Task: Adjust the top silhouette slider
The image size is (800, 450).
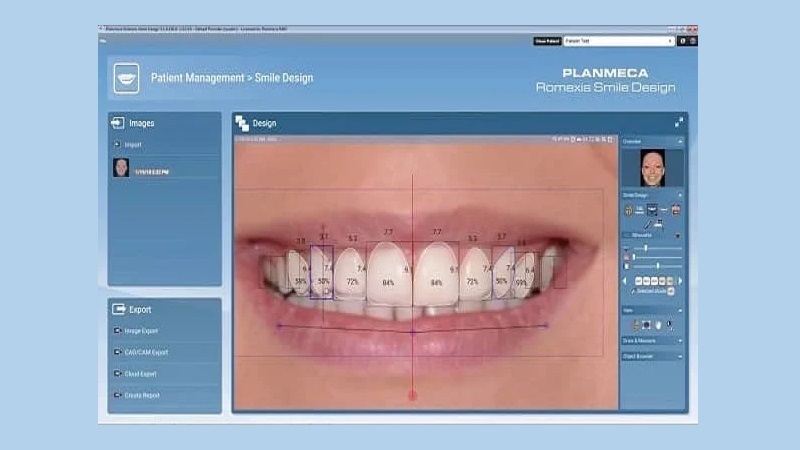Action: point(646,248)
